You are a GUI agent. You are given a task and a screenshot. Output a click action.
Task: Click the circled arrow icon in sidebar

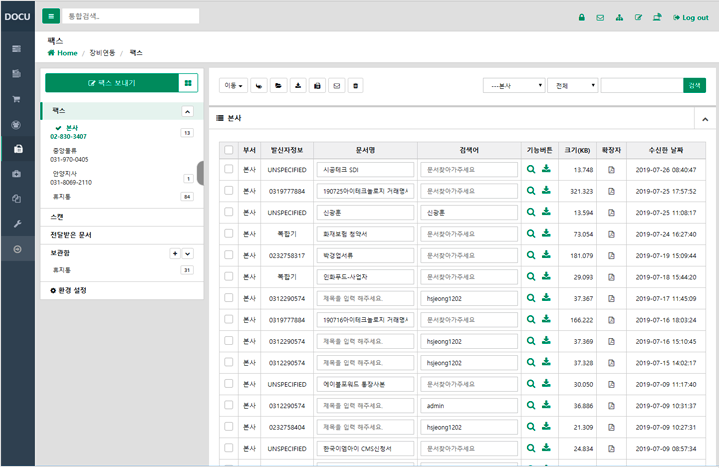coord(17,249)
